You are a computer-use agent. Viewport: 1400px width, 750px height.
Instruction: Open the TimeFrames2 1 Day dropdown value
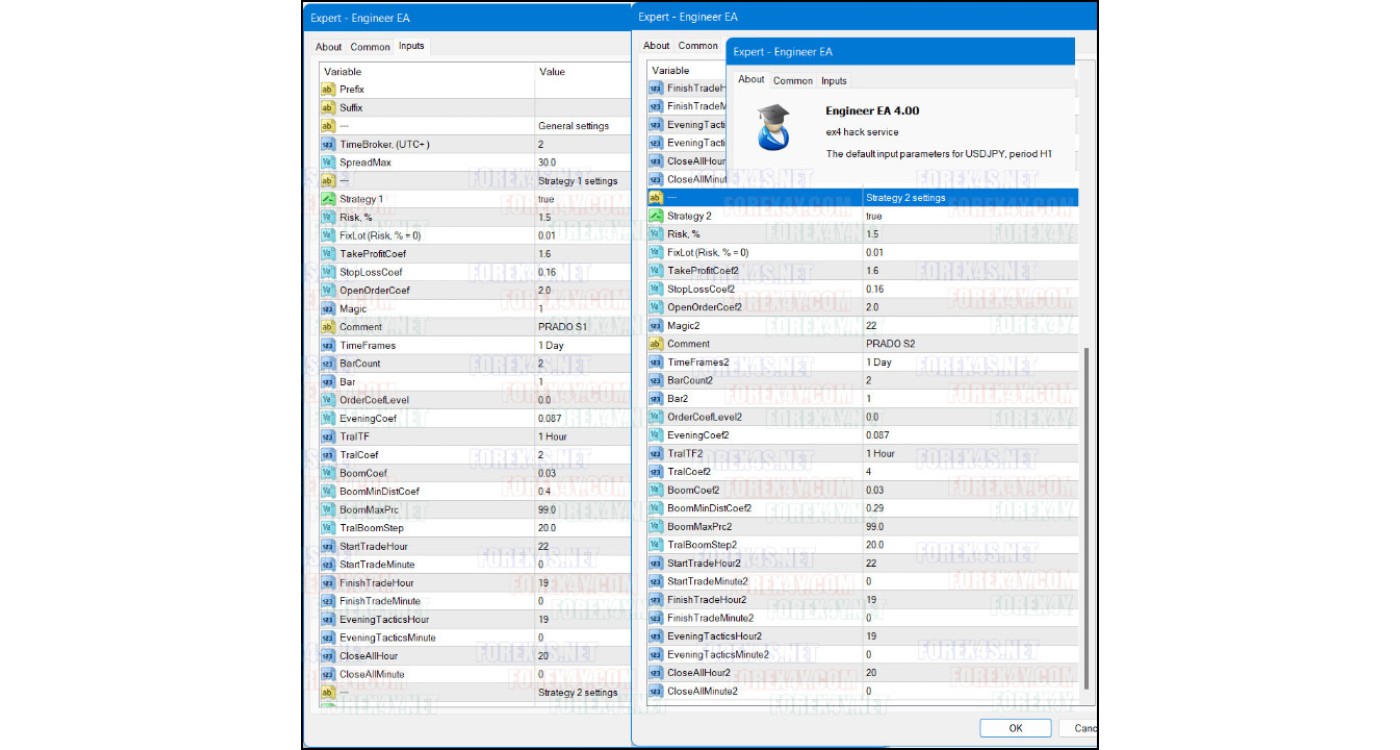click(x=879, y=362)
